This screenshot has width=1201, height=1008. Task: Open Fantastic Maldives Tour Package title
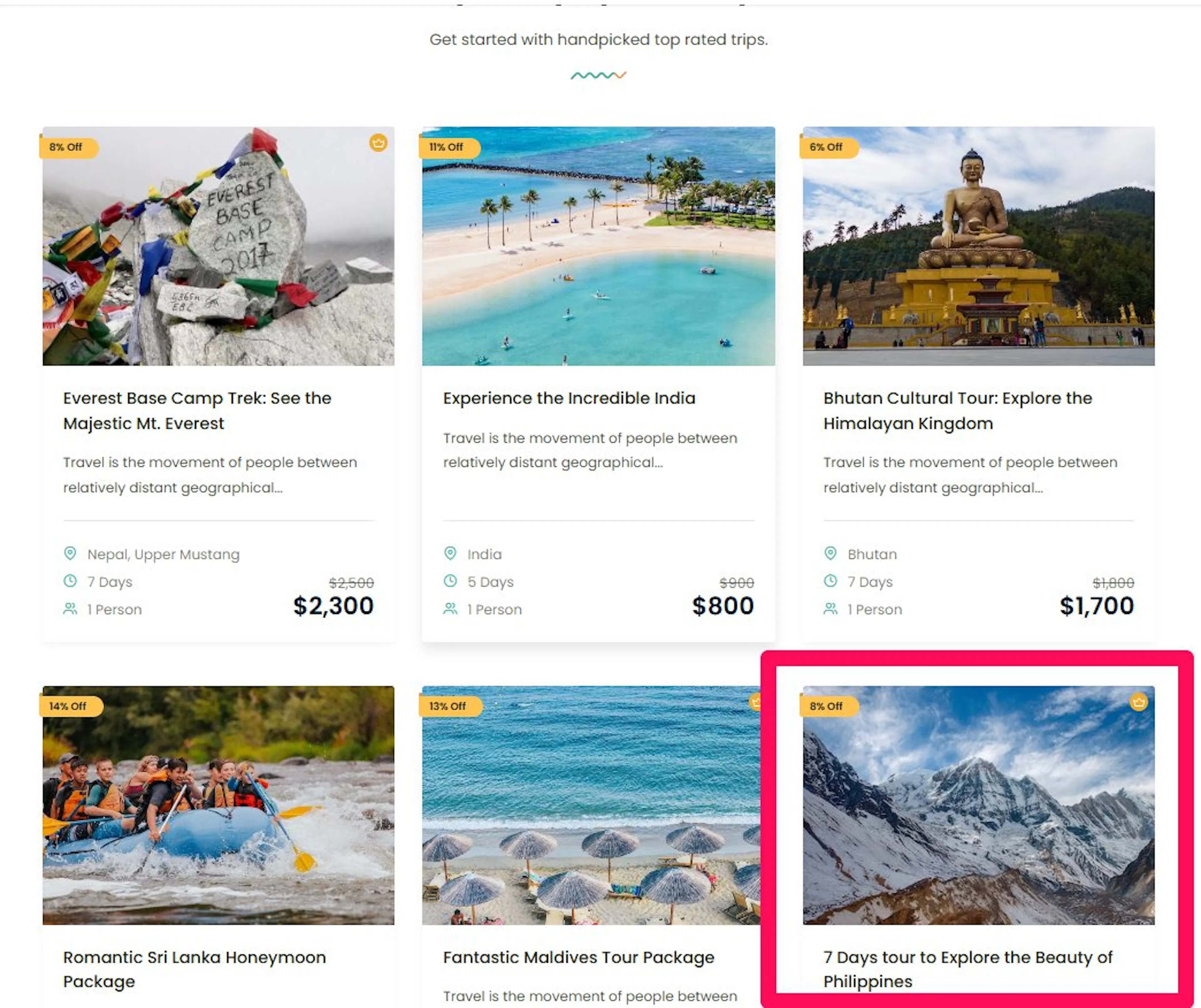coord(579,957)
